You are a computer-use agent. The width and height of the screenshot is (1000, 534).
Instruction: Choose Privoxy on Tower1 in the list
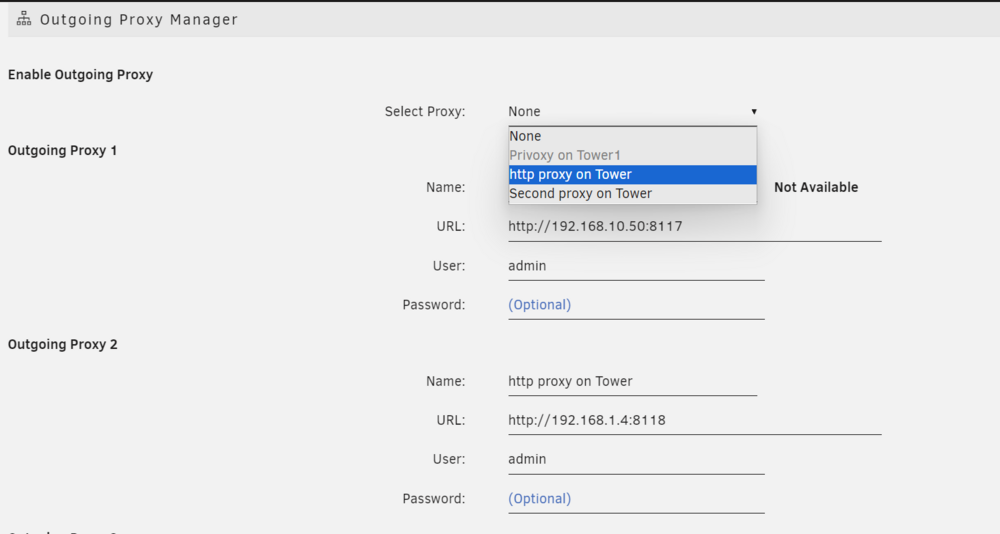pyautogui.click(x=633, y=155)
